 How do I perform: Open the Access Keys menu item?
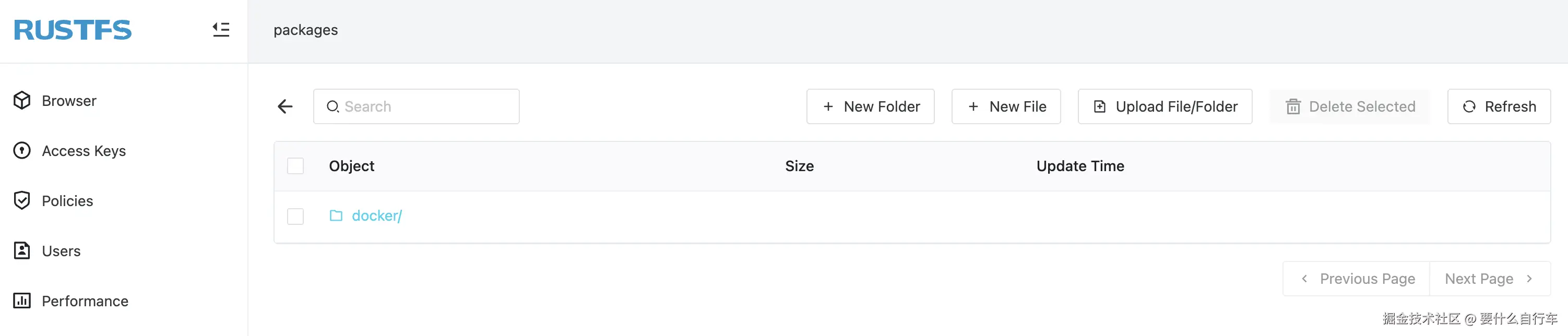point(84,150)
